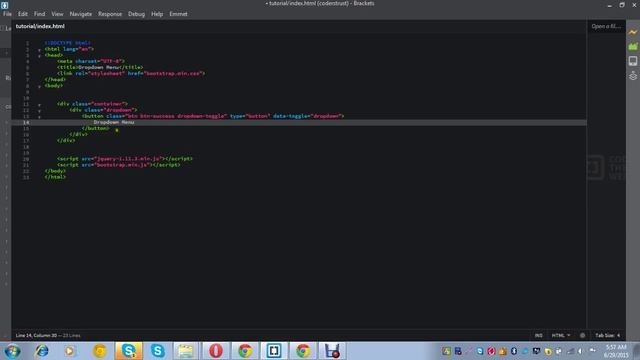Open the Response menu
This screenshot has width=640, height=360.
pos(110,14)
